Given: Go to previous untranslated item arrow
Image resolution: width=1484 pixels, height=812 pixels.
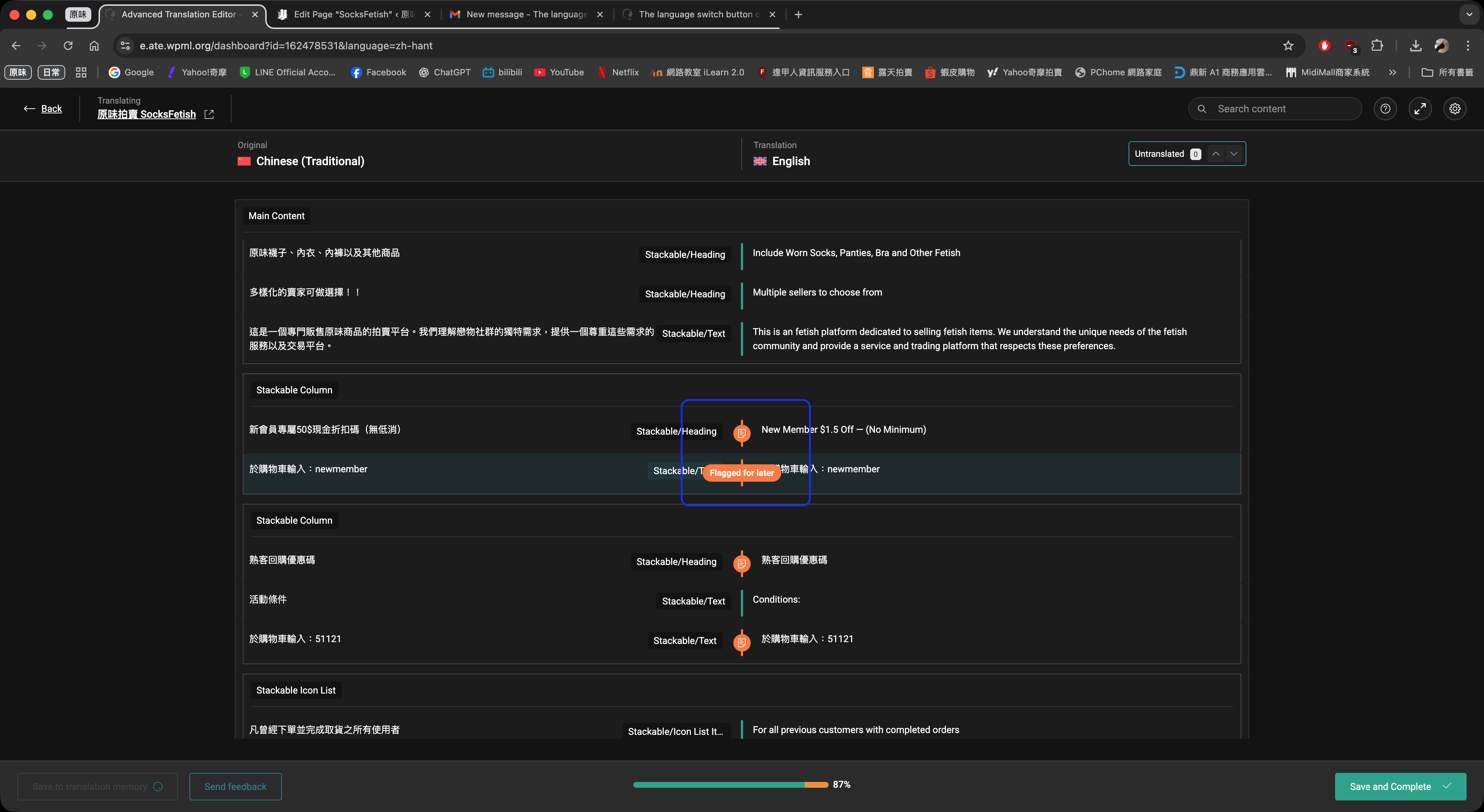Looking at the screenshot, I should 1216,154.
